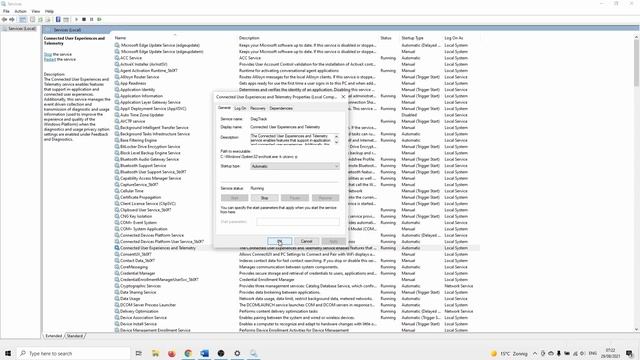Click the Stop Service square icon in toolbar
Viewport: 640px width, 360px height.
(84, 20)
